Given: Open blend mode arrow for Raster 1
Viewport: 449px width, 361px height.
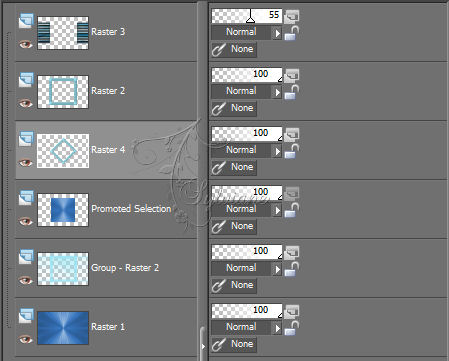Looking at the screenshot, I should [277, 328].
